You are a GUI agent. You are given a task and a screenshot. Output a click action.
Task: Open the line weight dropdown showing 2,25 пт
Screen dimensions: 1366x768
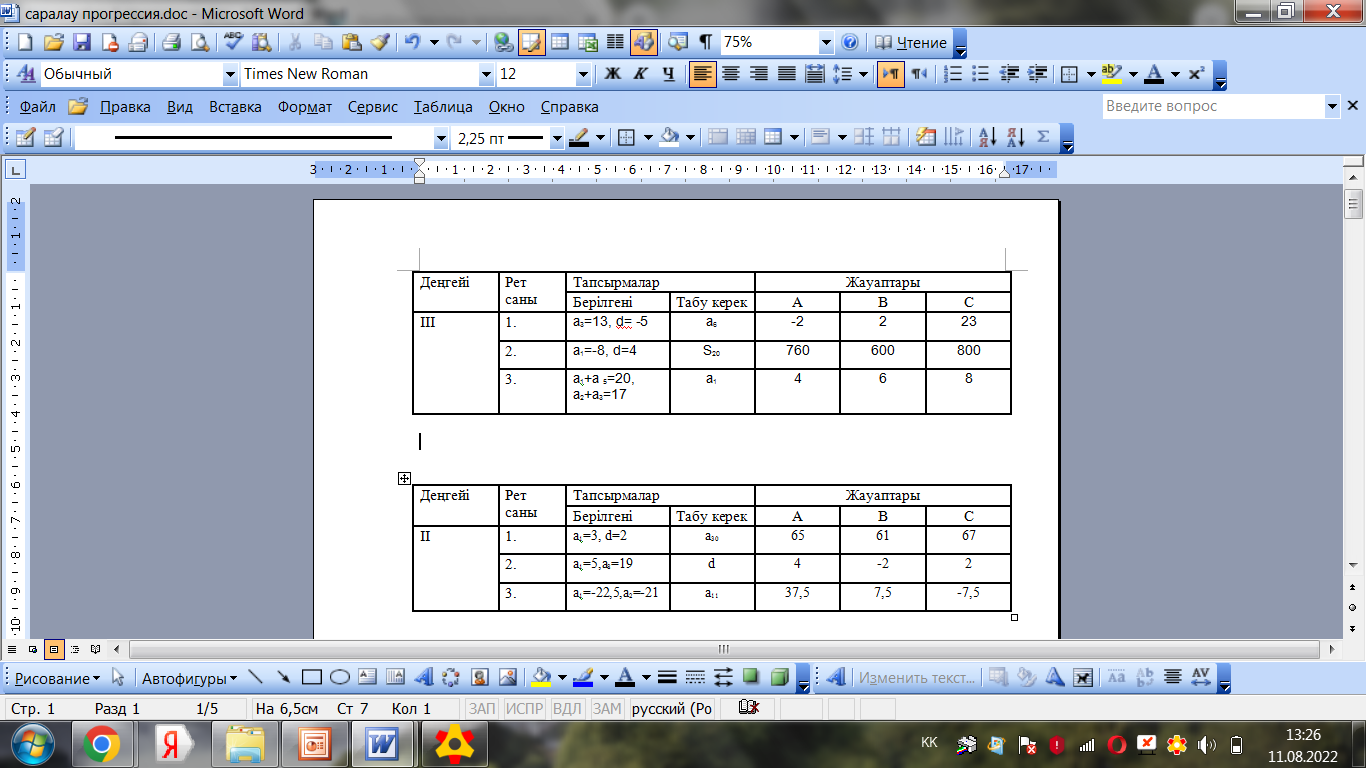tap(556, 138)
